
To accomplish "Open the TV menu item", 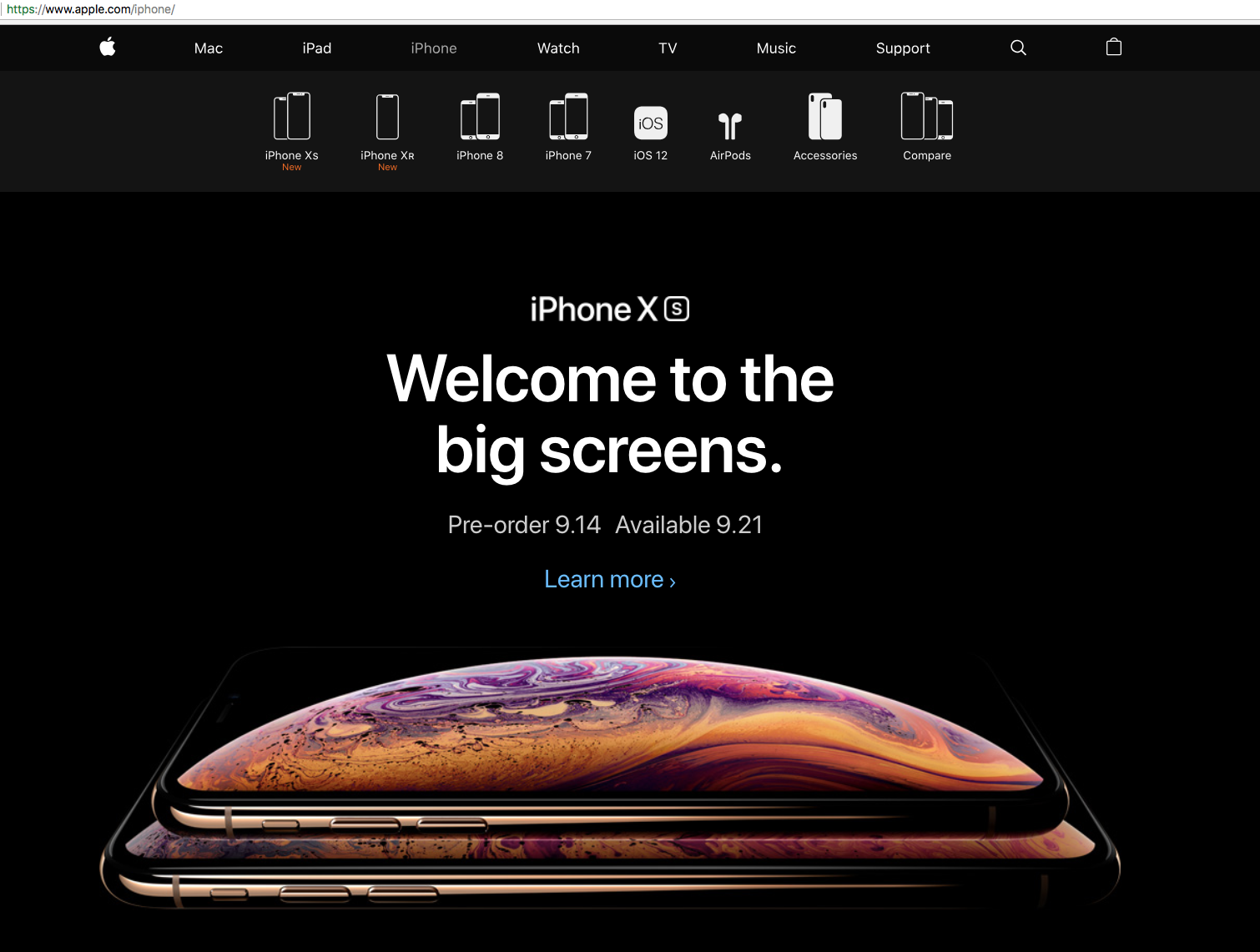I will point(668,48).
